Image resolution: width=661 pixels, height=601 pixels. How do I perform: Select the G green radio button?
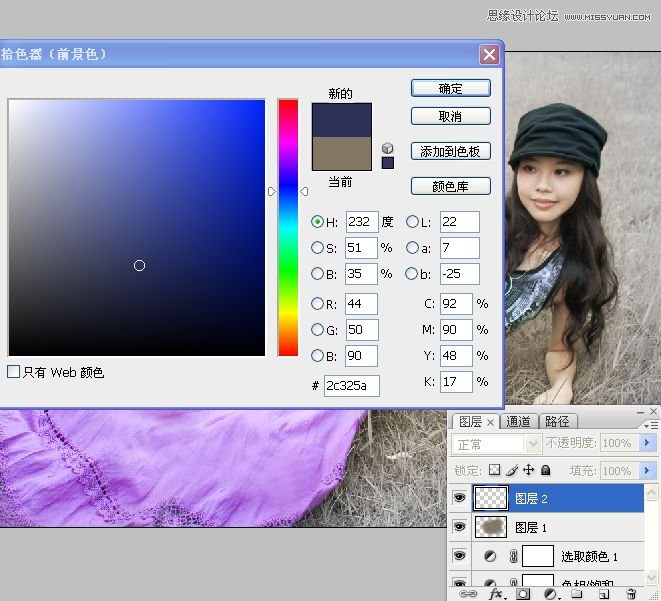(x=317, y=330)
